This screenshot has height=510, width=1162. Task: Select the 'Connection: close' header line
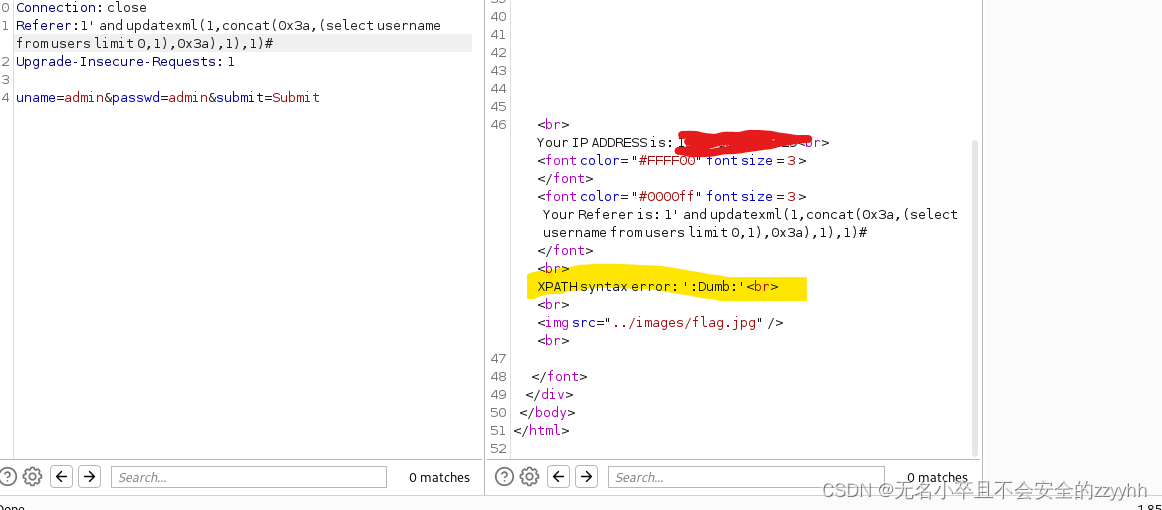(82, 7)
